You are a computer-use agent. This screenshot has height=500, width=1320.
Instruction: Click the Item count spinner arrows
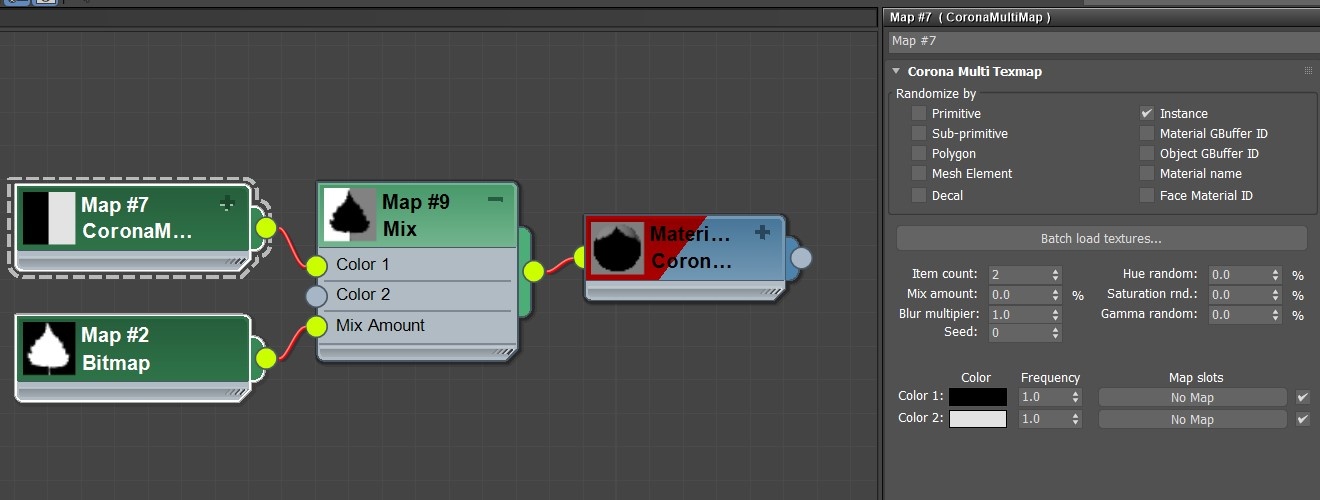[x=1055, y=274]
